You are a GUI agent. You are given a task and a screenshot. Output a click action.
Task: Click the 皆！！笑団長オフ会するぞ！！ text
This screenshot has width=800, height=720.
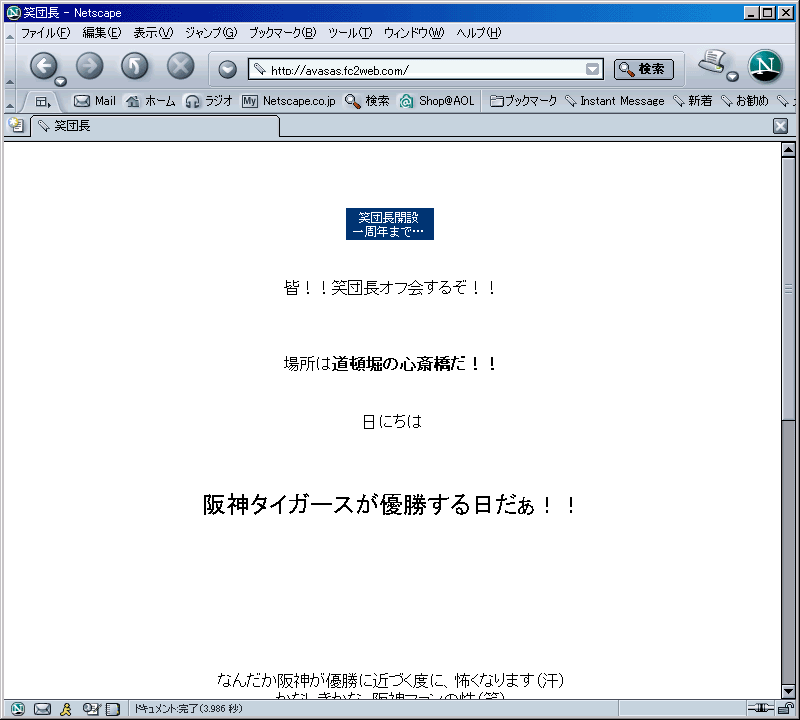(390, 288)
